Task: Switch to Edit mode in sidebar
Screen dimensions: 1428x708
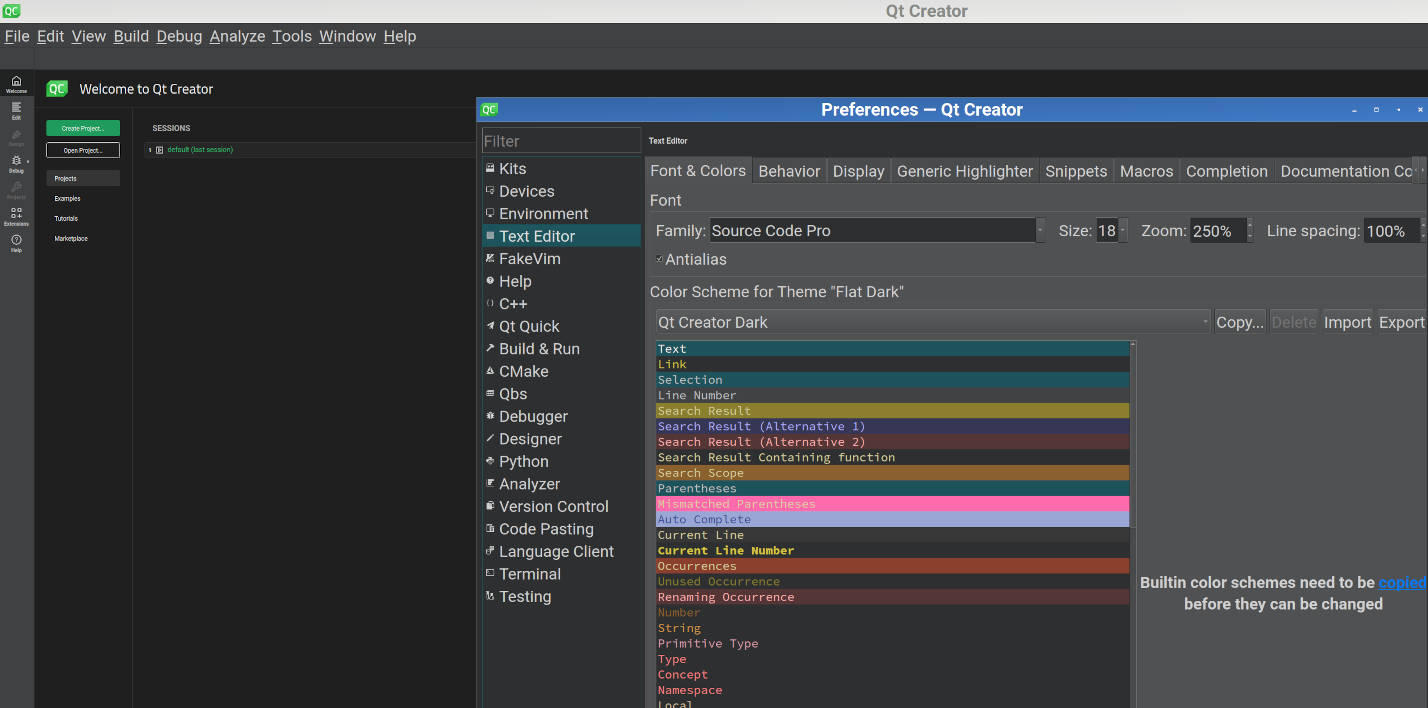Action: [x=16, y=111]
